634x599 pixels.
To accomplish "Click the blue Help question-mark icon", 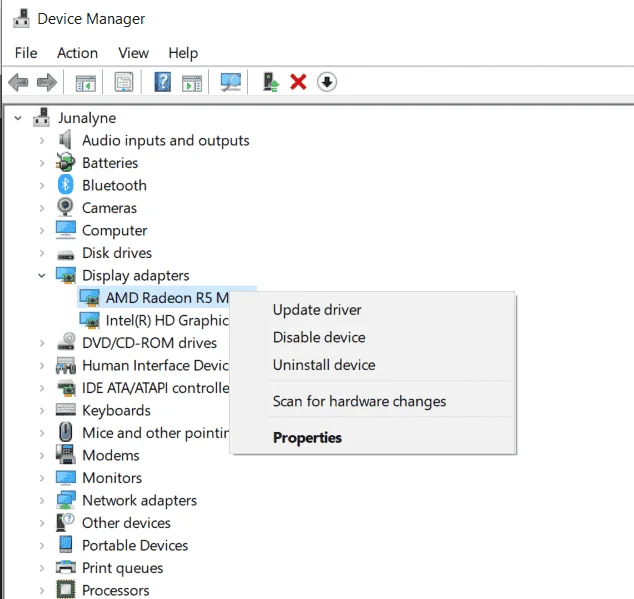I will [163, 82].
